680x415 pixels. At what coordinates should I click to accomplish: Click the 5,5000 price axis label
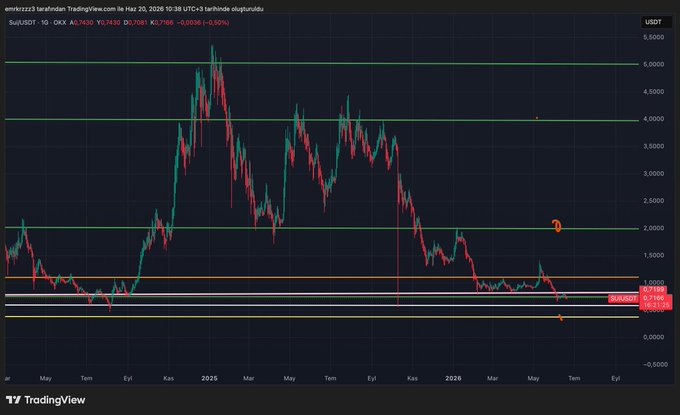(654, 37)
